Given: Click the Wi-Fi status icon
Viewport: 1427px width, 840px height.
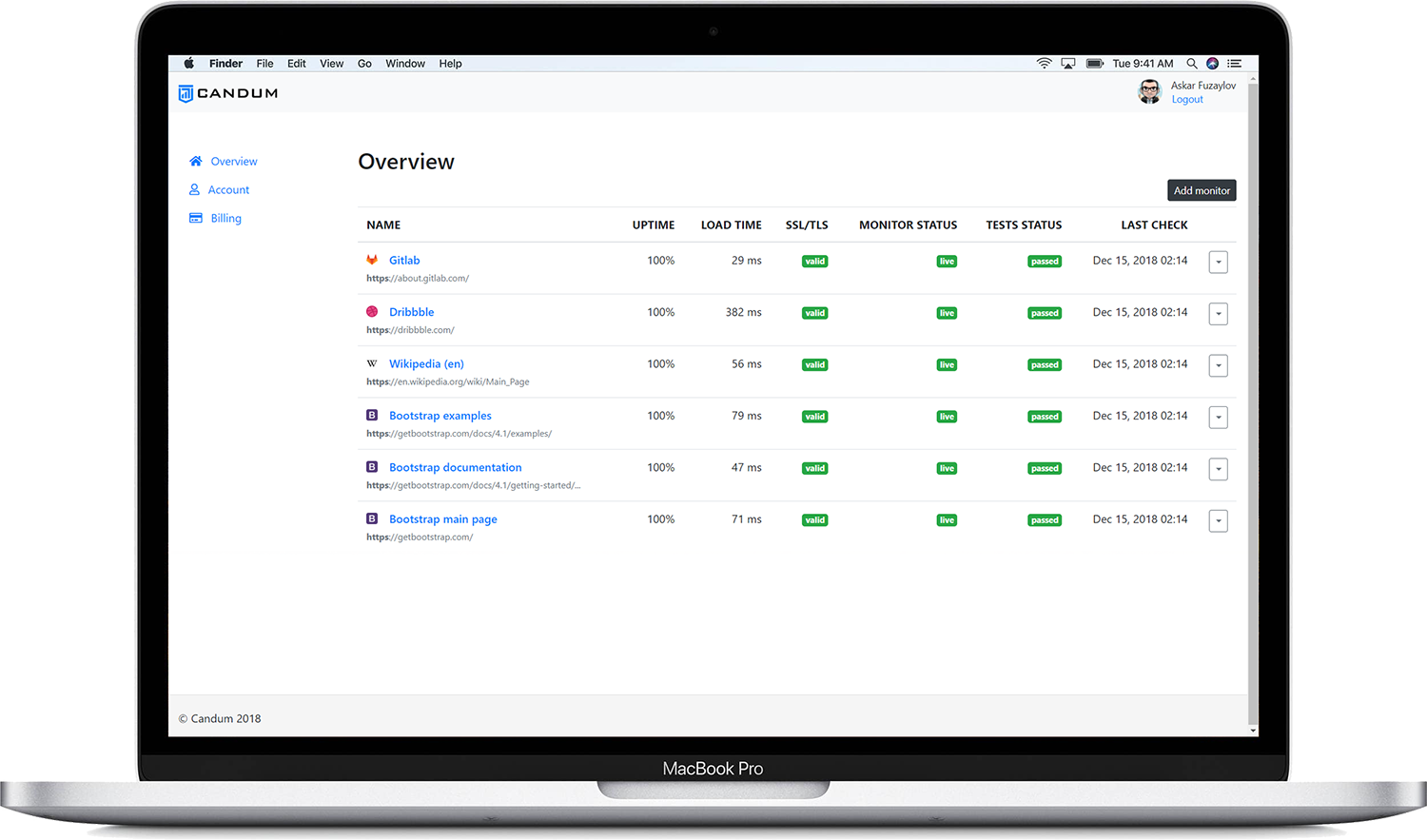Looking at the screenshot, I should point(1045,64).
